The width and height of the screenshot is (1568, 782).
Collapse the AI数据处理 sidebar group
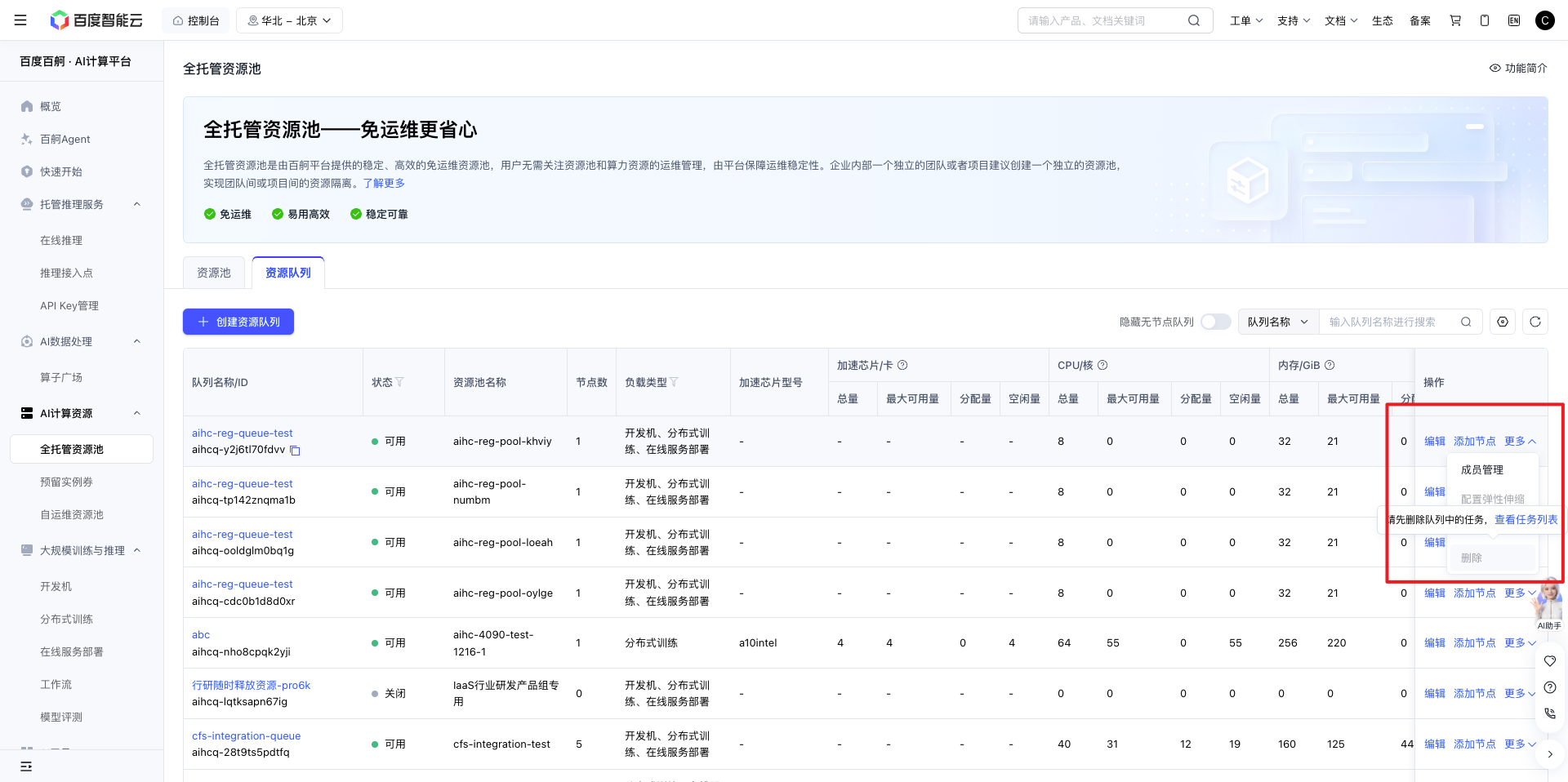137,341
